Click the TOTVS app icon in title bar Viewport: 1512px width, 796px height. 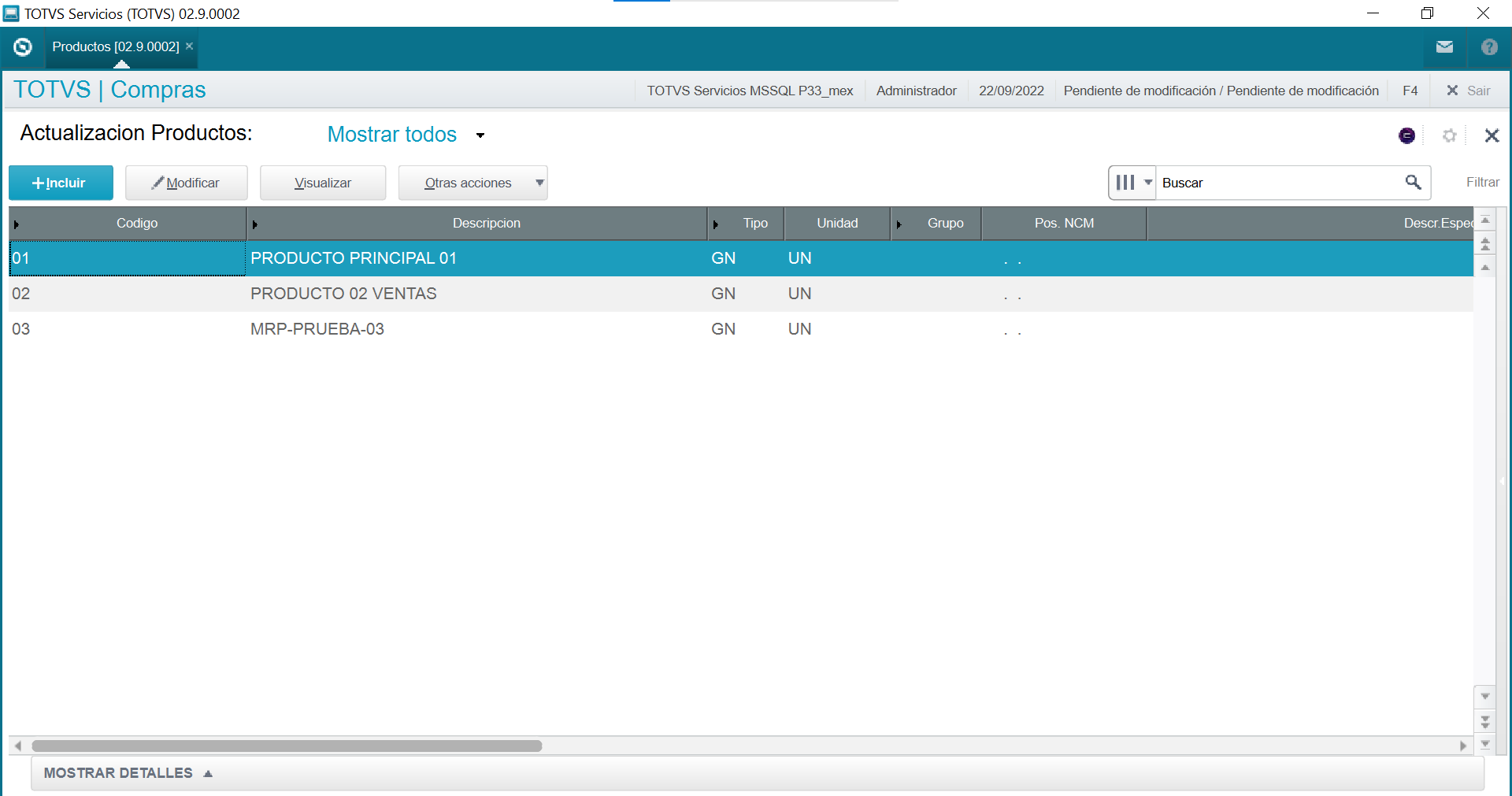[11, 13]
